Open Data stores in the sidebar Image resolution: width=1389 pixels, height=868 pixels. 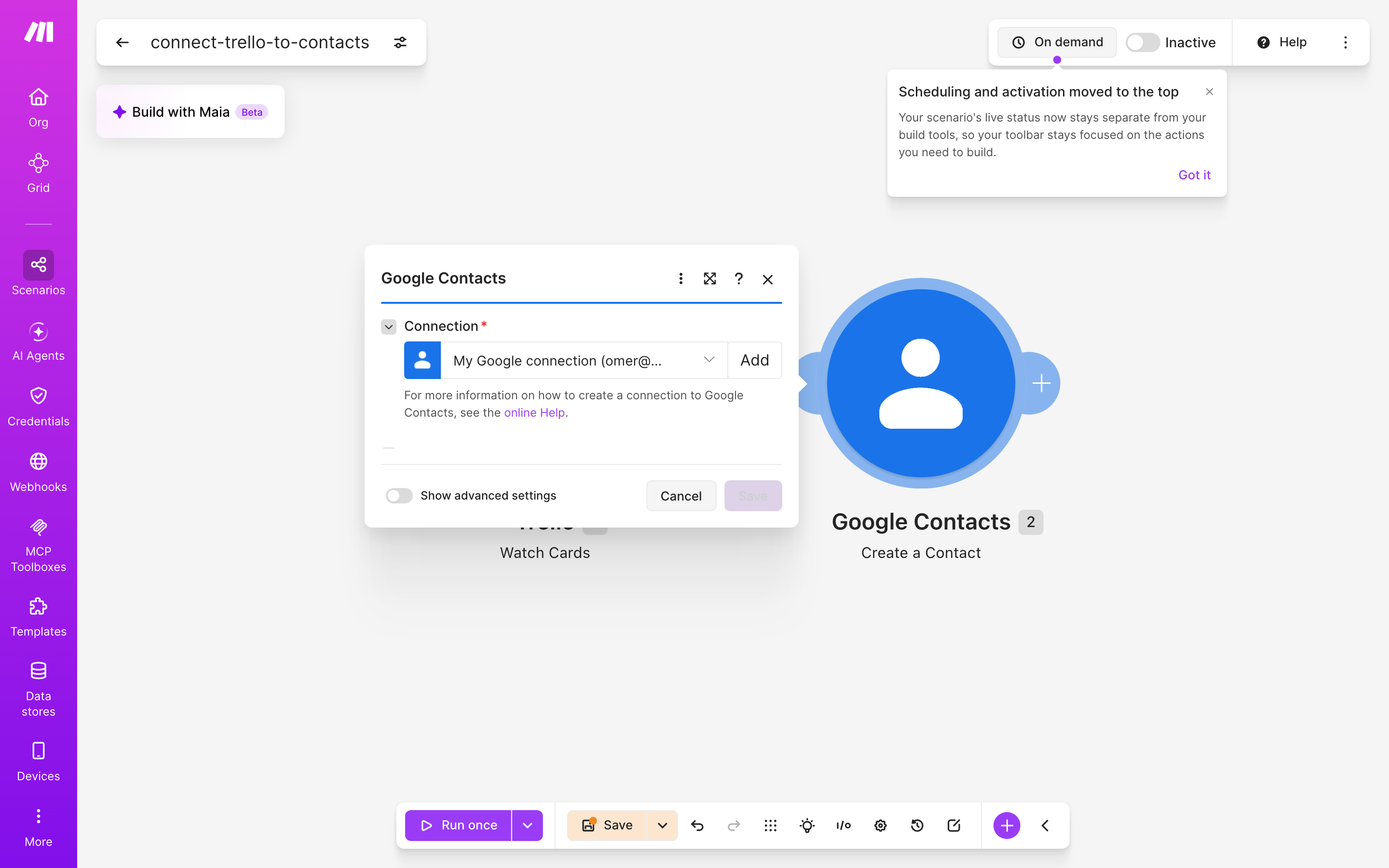[x=39, y=690]
